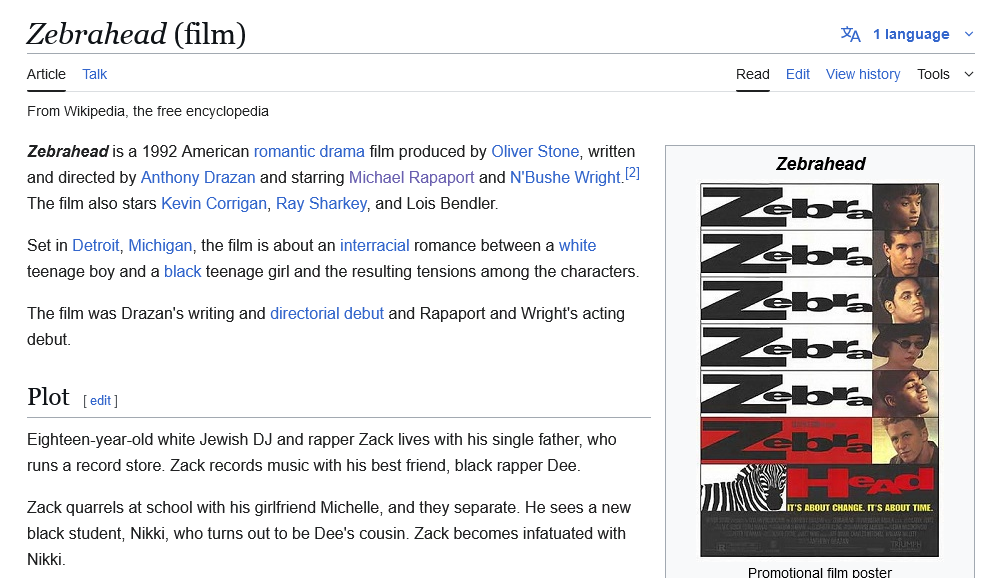Click 'From Wikipedia, the free encyclopedia' text
This screenshot has height=578, width=987.
click(148, 111)
